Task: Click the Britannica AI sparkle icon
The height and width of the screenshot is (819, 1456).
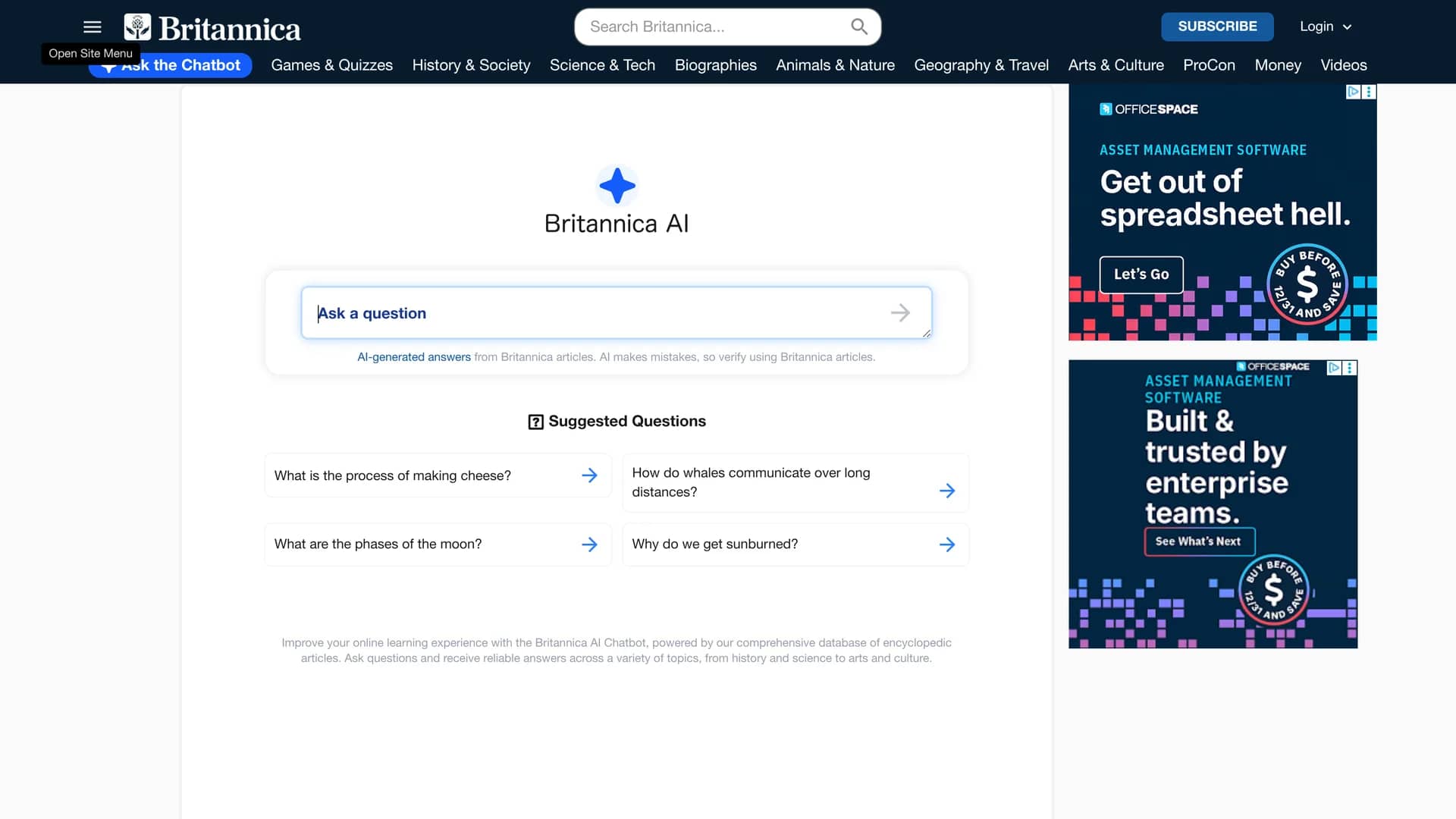Action: click(x=617, y=186)
